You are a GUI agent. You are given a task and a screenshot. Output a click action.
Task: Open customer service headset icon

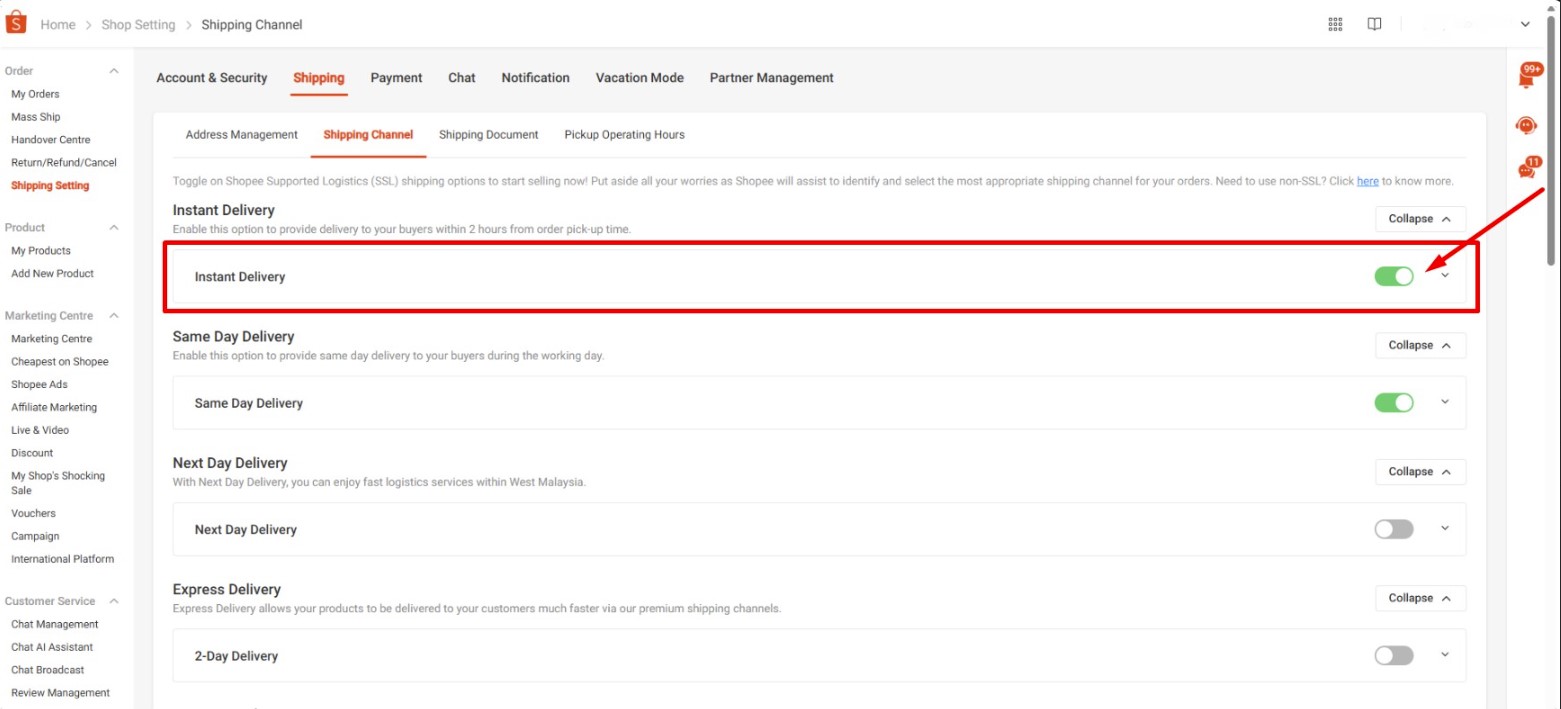coord(1526,125)
